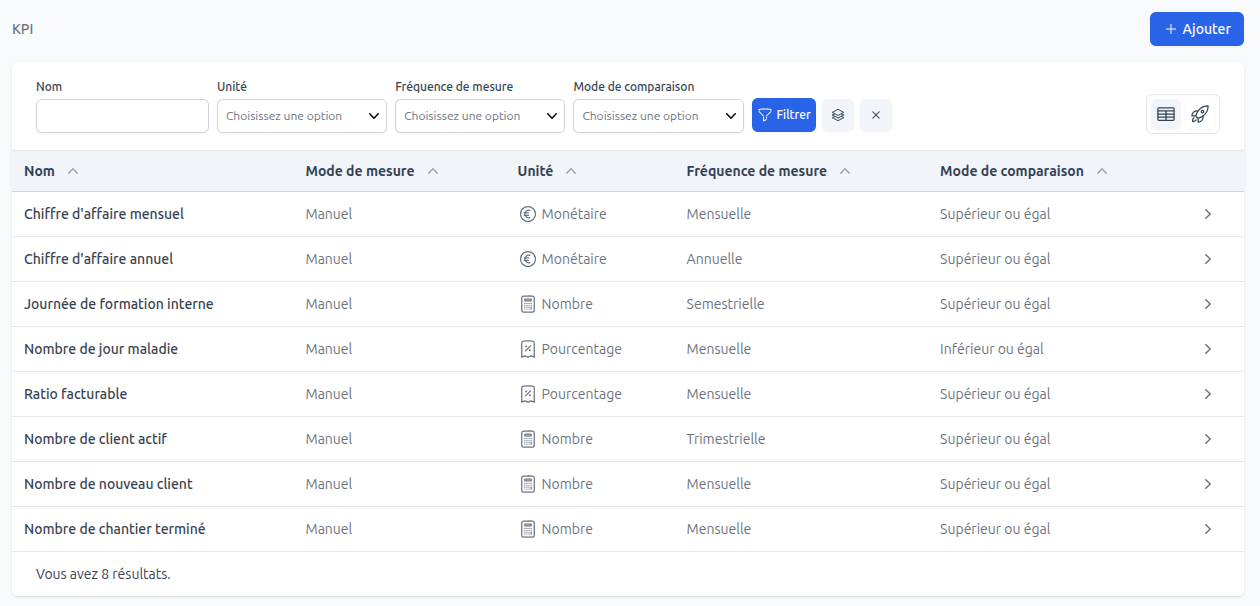Clear filters with the X icon button

876,115
